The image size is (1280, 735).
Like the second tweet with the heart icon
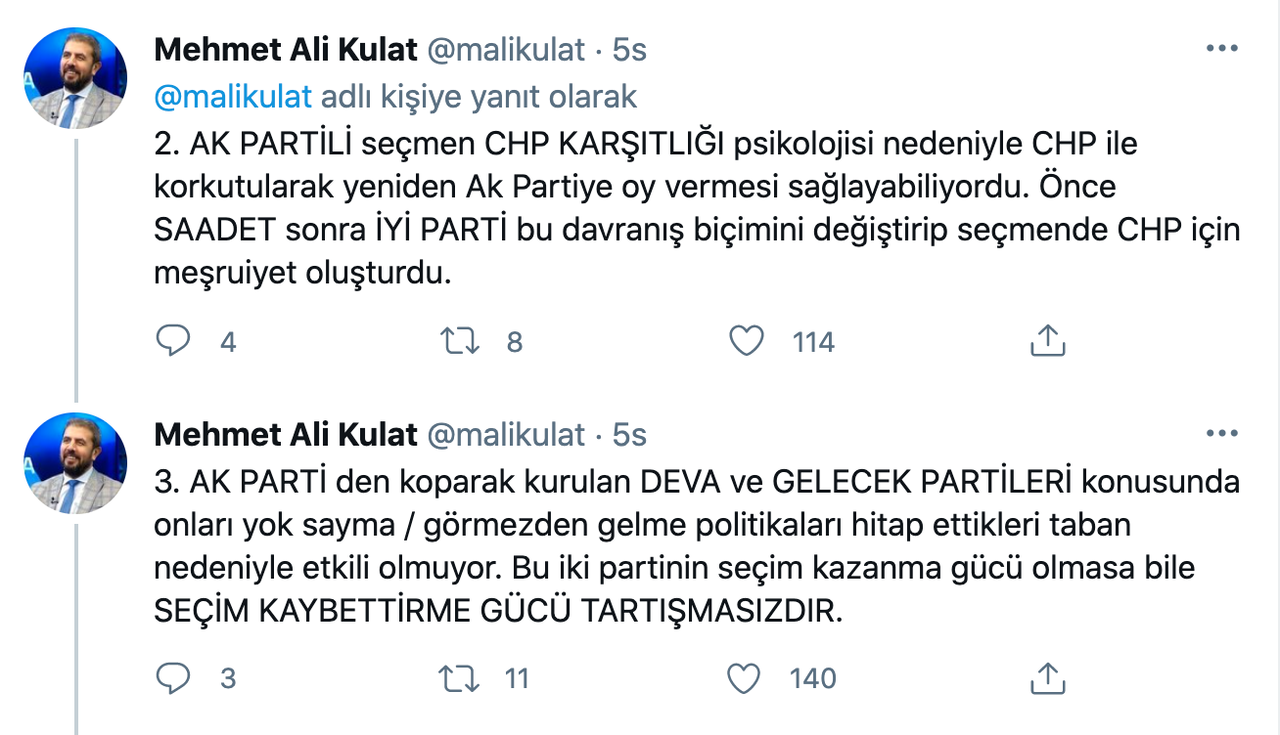click(746, 678)
